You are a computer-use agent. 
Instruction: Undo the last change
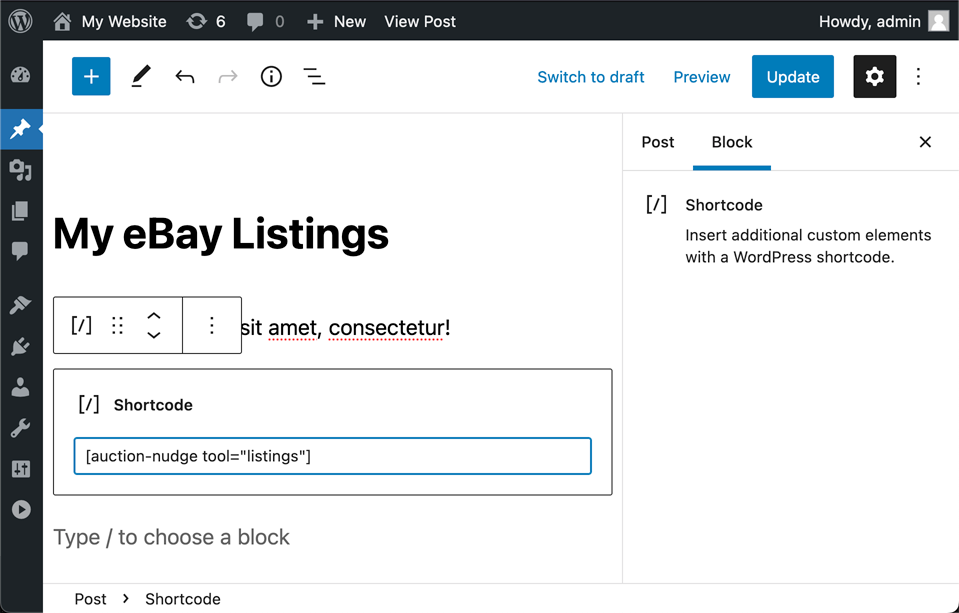(185, 76)
